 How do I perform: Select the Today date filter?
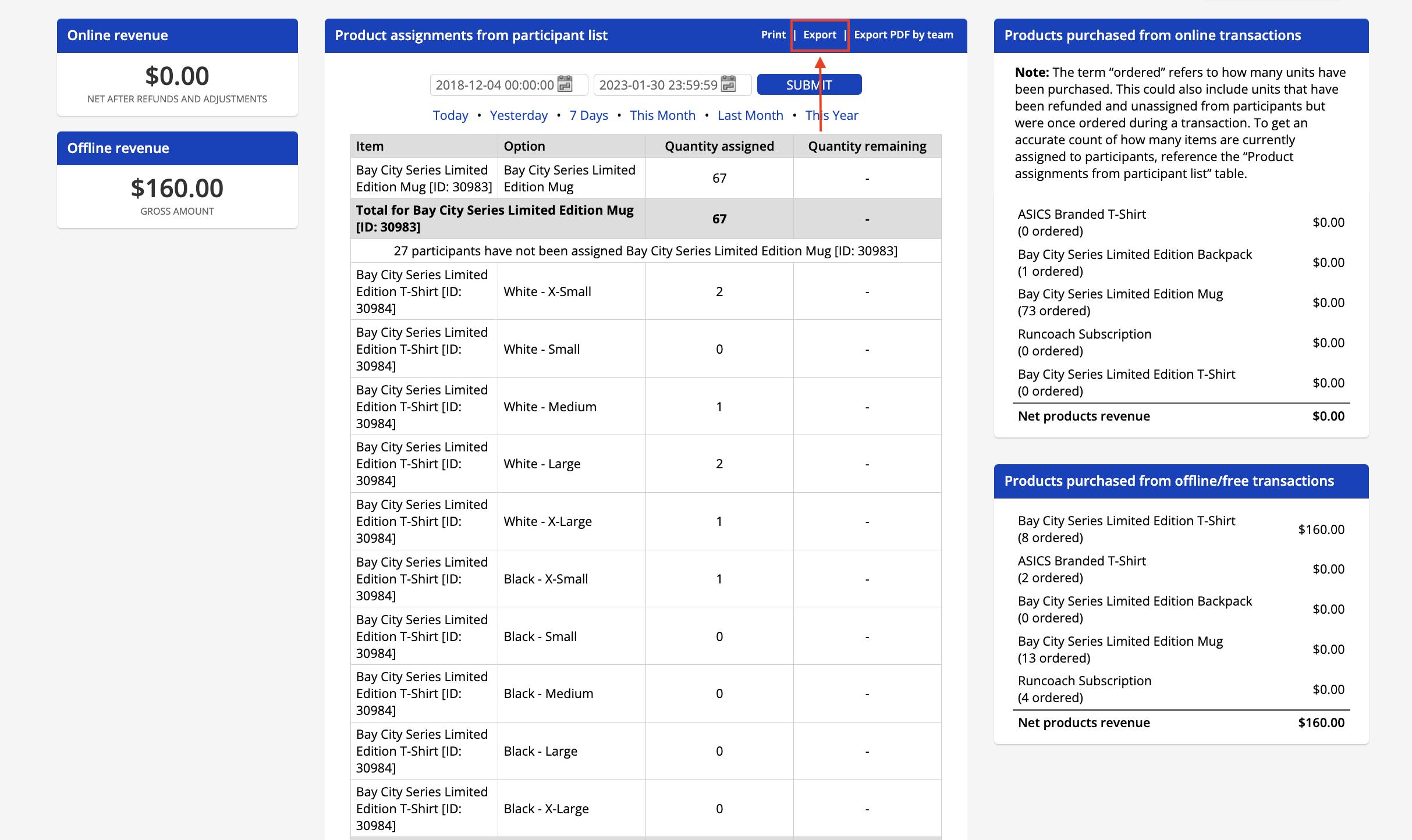pyautogui.click(x=450, y=115)
